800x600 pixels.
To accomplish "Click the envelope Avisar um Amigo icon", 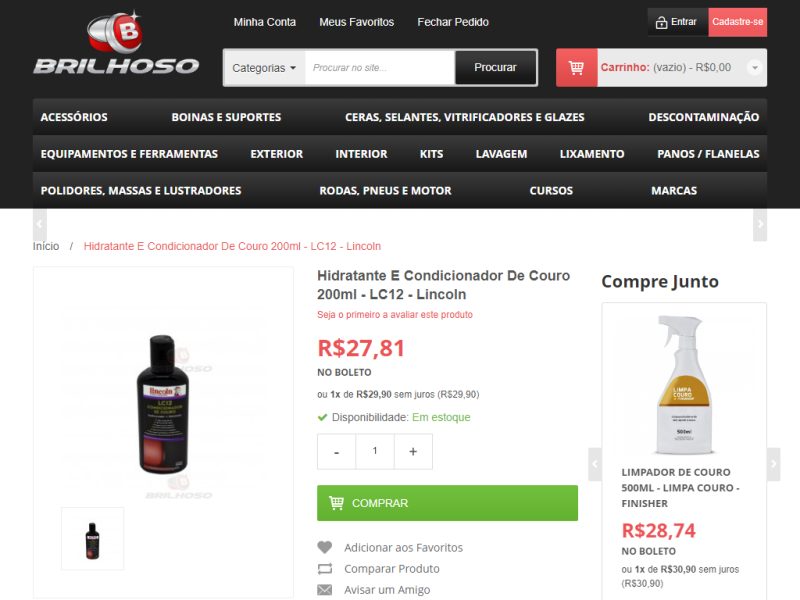I will click(324, 590).
